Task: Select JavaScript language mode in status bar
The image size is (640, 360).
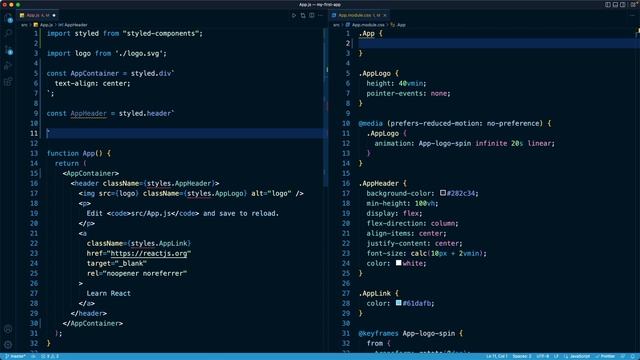Action: tap(576, 356)
